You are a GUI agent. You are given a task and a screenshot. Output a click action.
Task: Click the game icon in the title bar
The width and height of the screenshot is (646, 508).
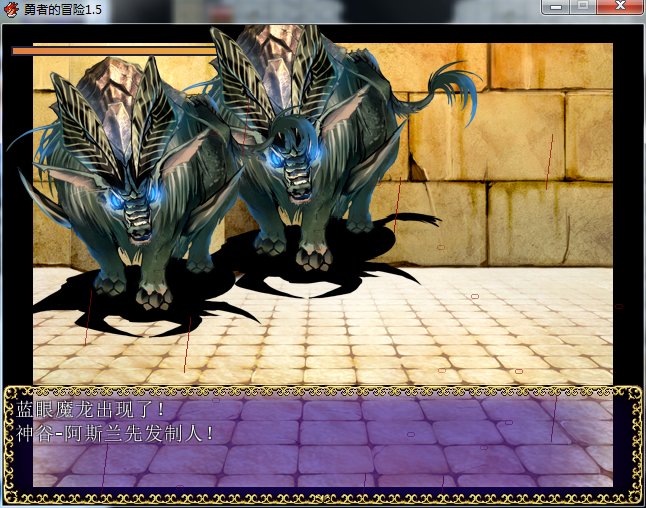(11, 9)
